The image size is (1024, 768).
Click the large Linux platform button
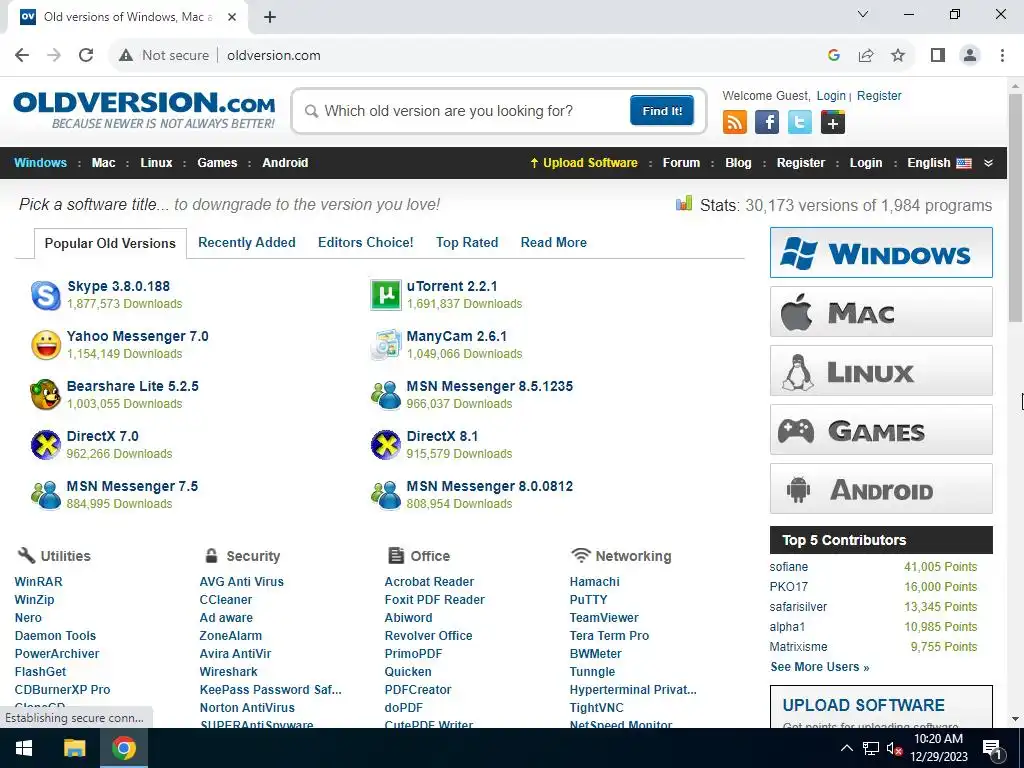(x=881, y=371)
